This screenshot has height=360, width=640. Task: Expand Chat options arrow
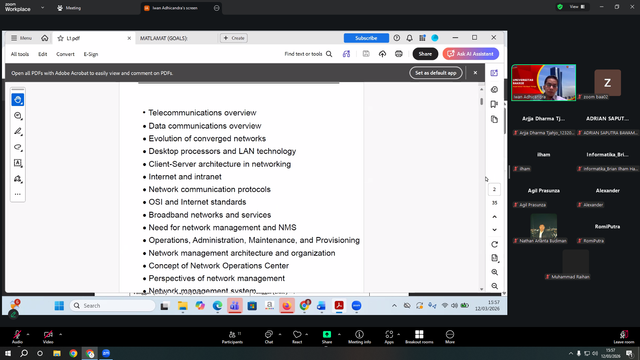coord(280,334)
